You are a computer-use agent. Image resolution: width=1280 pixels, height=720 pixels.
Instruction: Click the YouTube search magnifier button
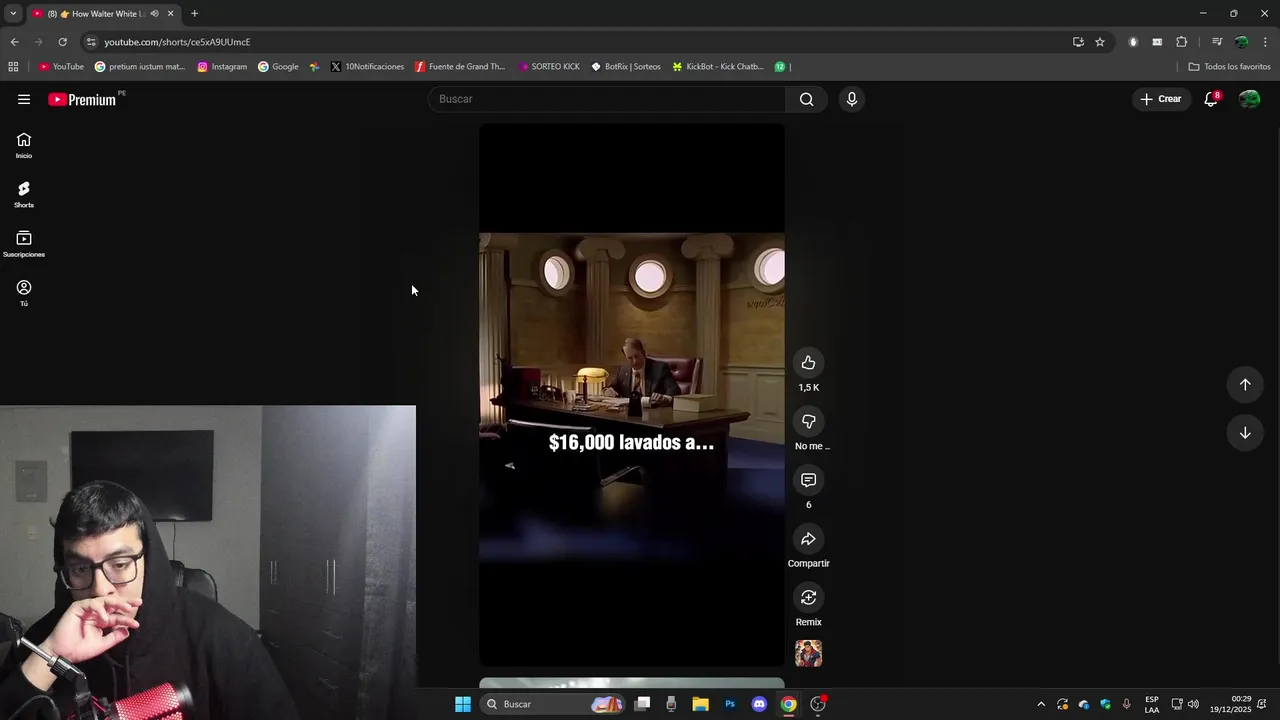pos(807,99)
